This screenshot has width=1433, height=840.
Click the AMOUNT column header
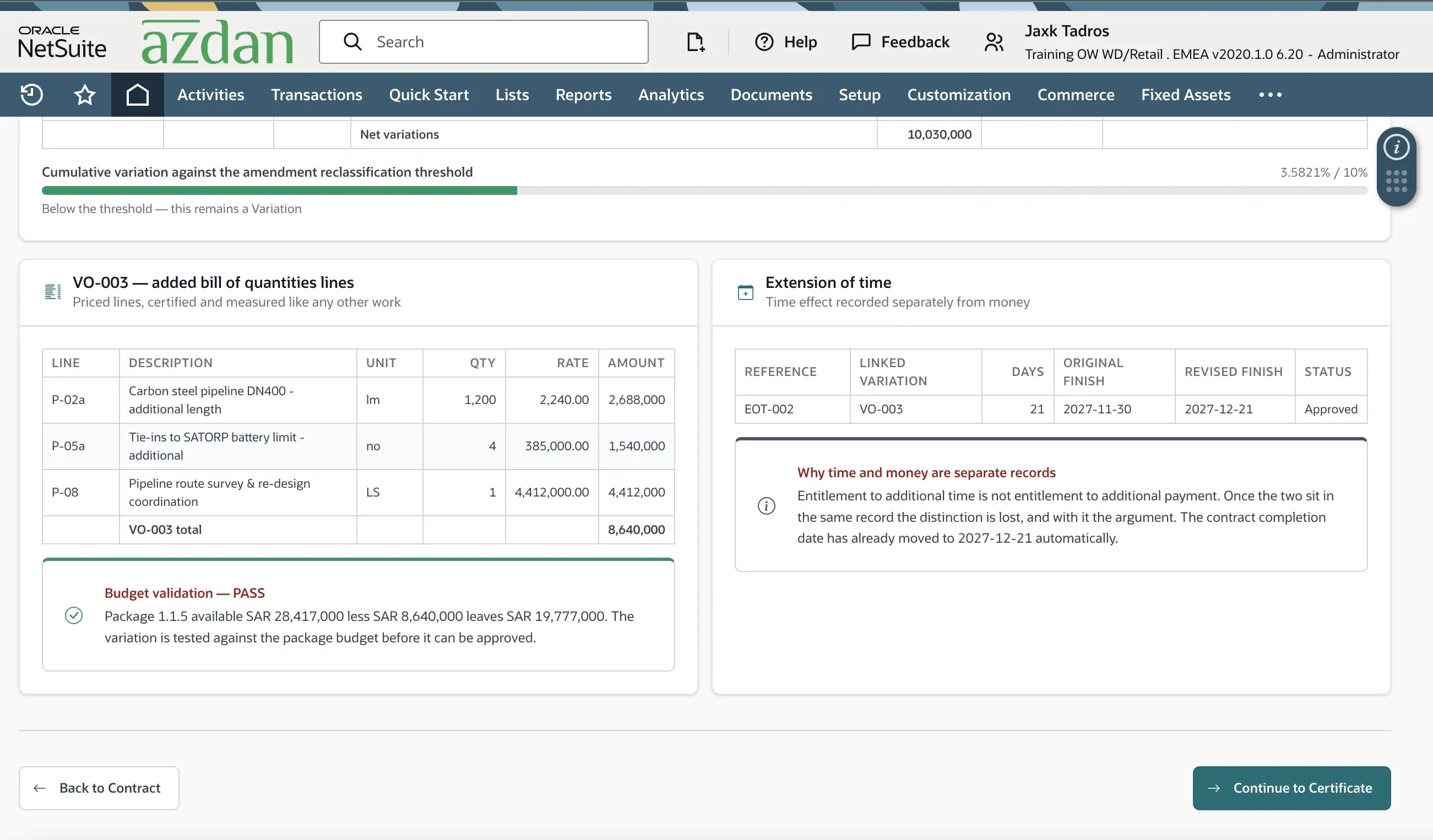click(636, 363)
